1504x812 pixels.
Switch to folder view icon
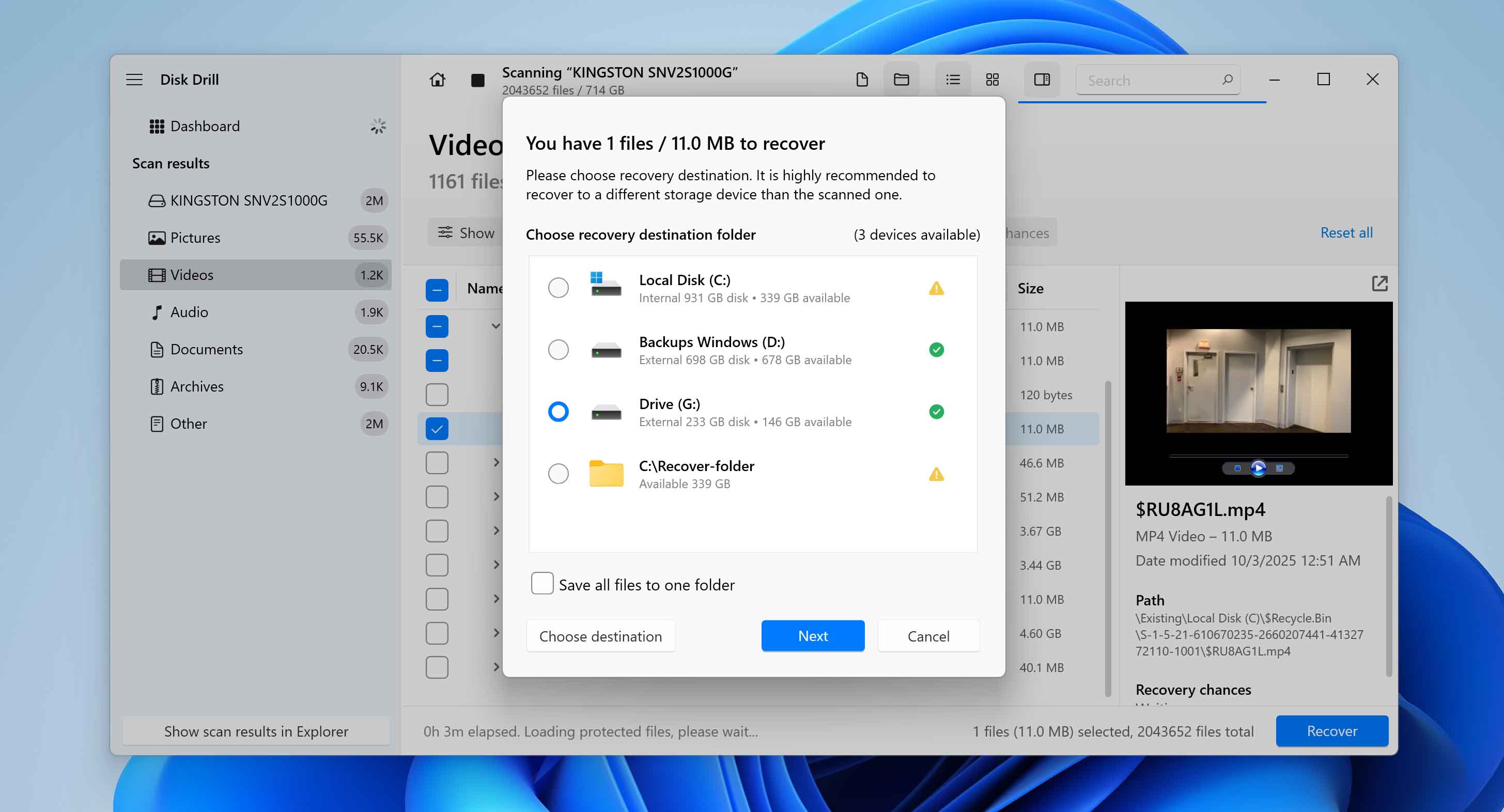[x=901, y=80]
